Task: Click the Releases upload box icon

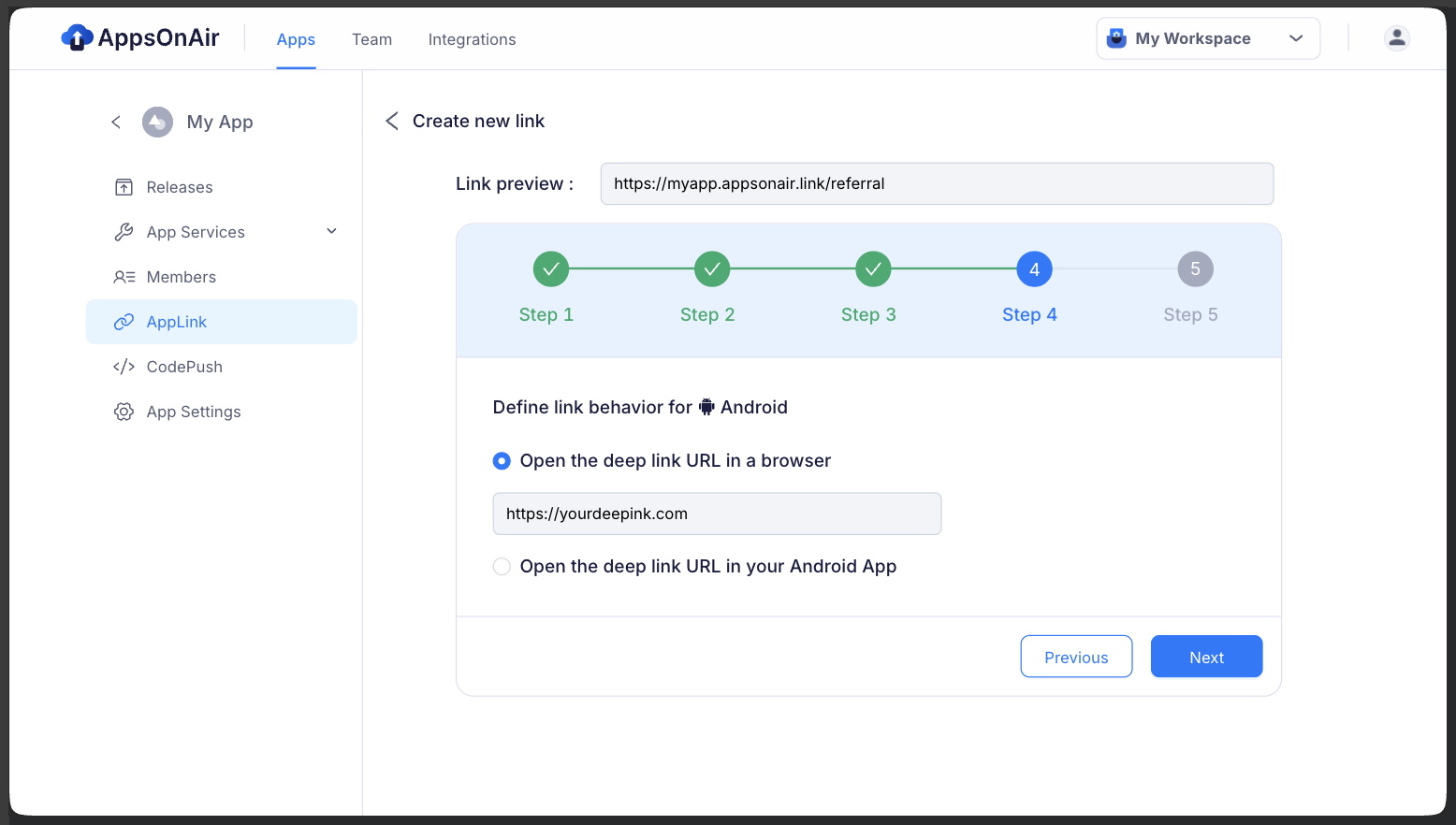Action: pos(124,187)
